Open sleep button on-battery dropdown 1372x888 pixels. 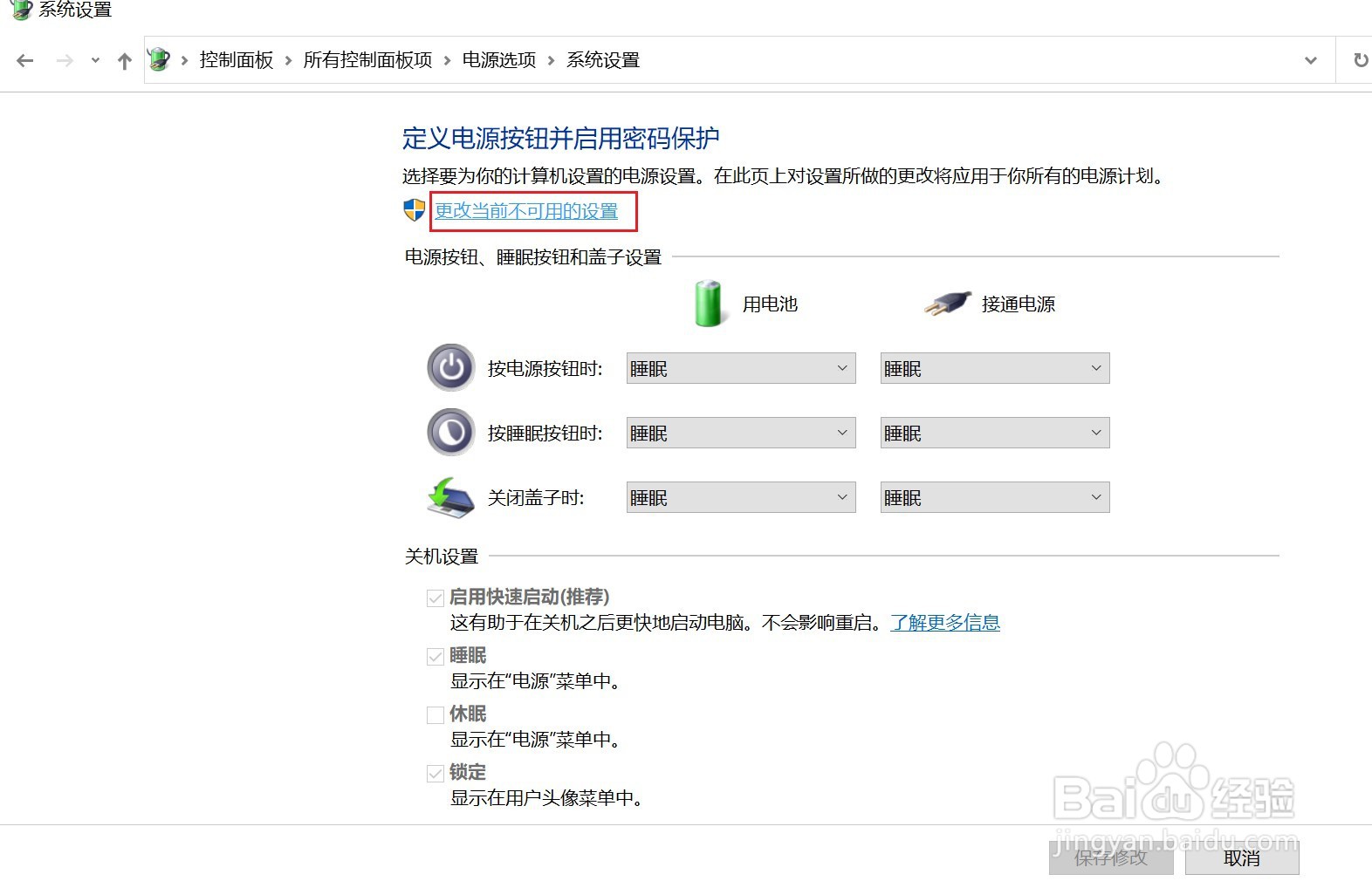pyautogui.click(x=741, y=433)
